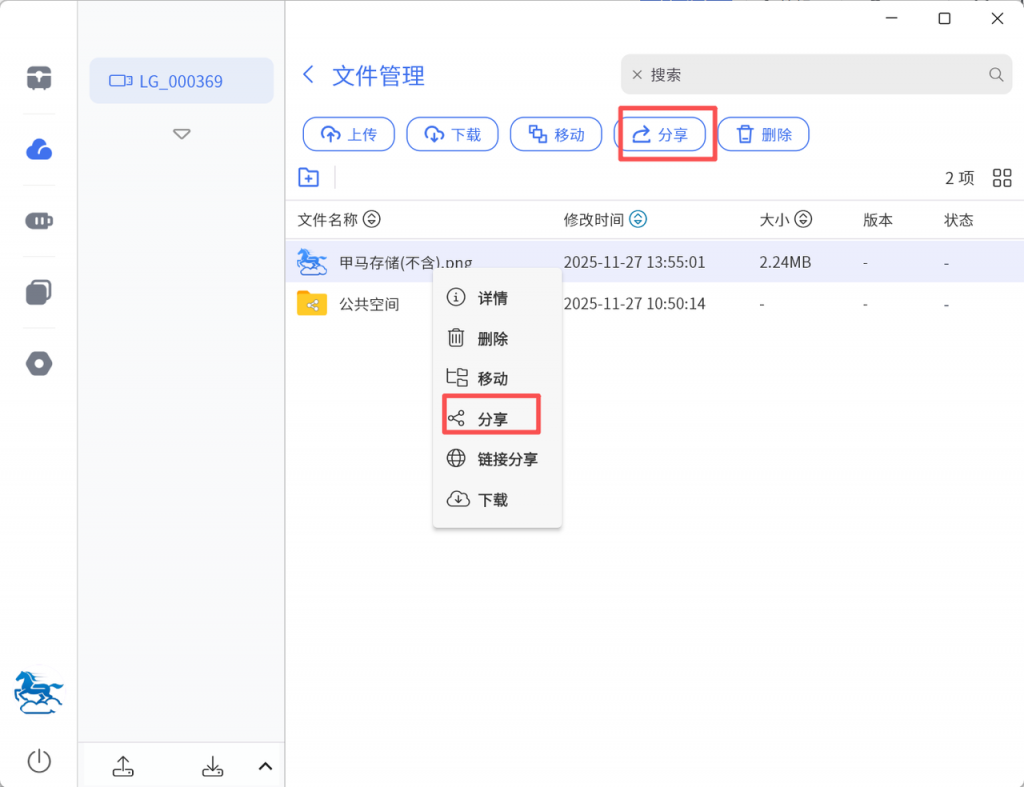This screenshot has height=787, width=1024.
Task: Open the cloud storage sidebar icon
Action: click(x=39, y=150)
